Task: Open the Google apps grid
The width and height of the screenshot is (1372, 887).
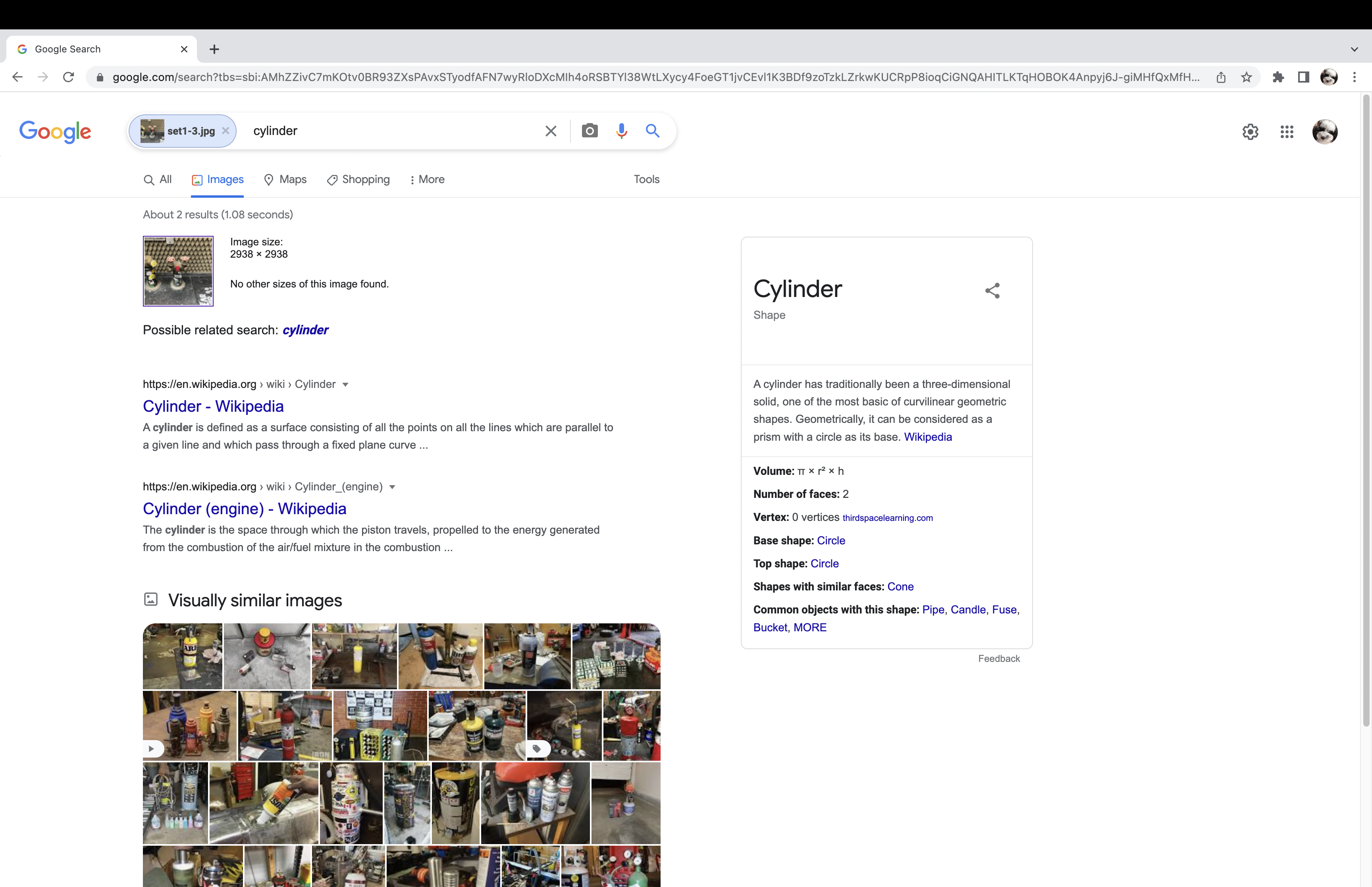Action: [x=1286, y=132]
